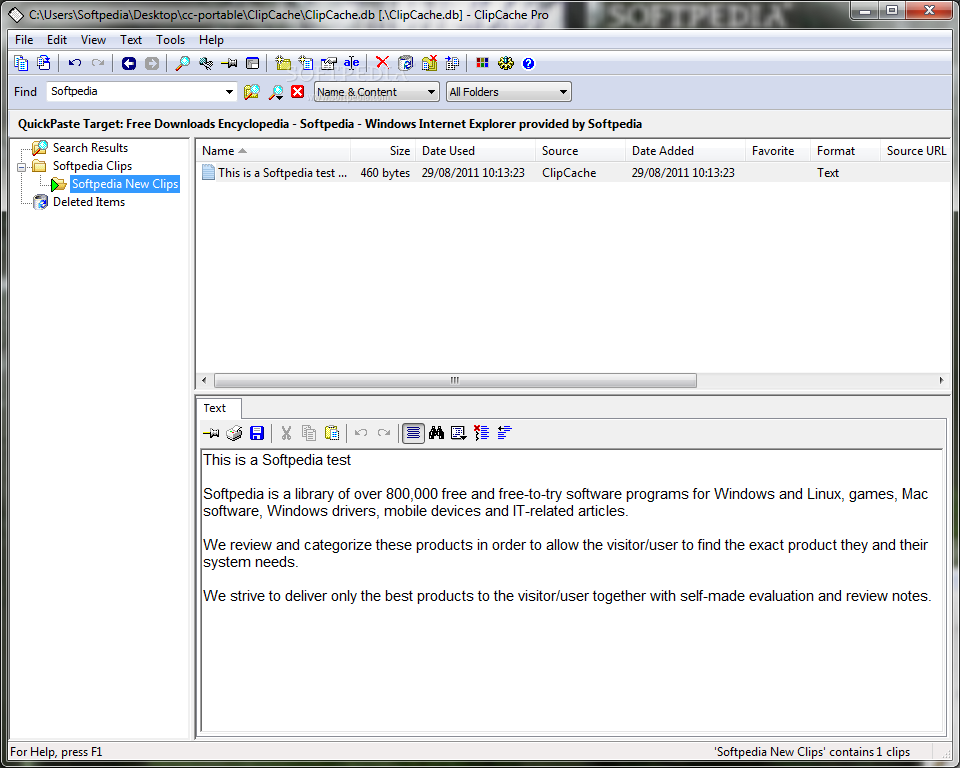Click the window layout icon in main toolbar

pyautogui.click(x=252, y=63)
